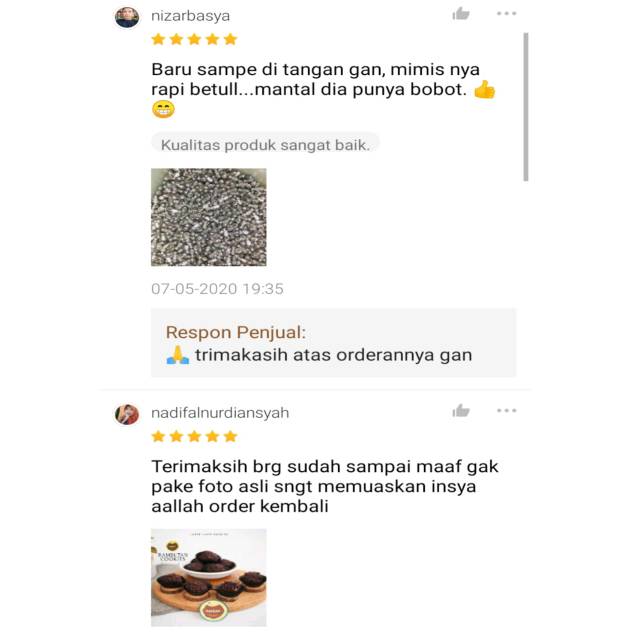Image resolution: width=640 pixels, height=640 pixels.
Task: Click the five-star rating under nizarbasya
Action: click(x=194, y=40)
